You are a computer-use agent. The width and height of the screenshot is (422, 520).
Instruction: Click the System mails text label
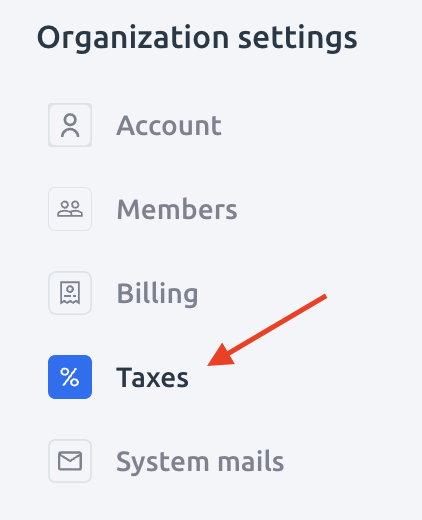(x=200, y=462)
